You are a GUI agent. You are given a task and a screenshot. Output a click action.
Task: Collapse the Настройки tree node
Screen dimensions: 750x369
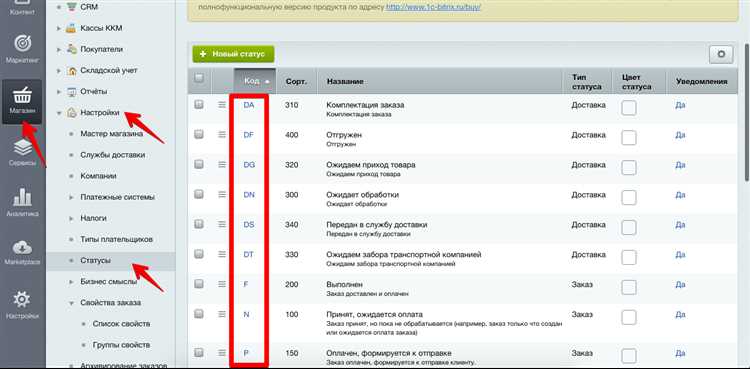pos(59,113)
